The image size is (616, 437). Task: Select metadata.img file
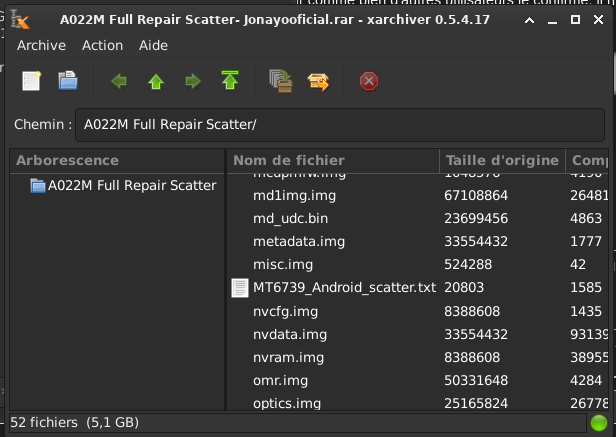pyautogui.click(x=299, y=242)
